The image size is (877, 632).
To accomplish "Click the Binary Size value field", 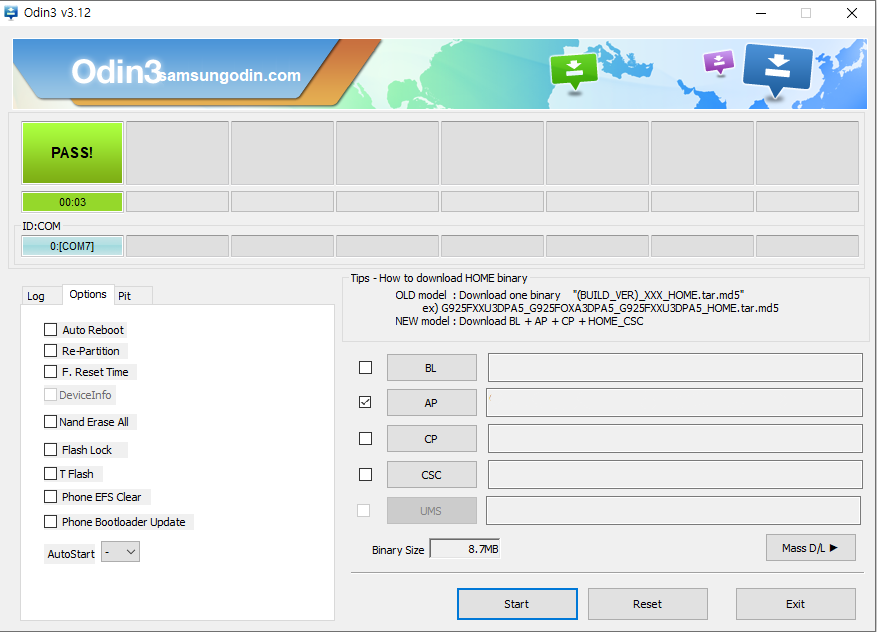I will coord(464,549).
